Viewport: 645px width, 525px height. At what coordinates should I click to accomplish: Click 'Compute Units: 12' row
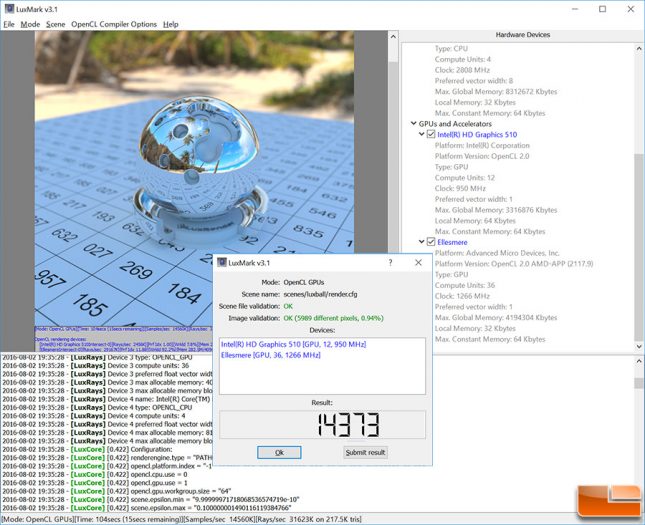(465, 178)
